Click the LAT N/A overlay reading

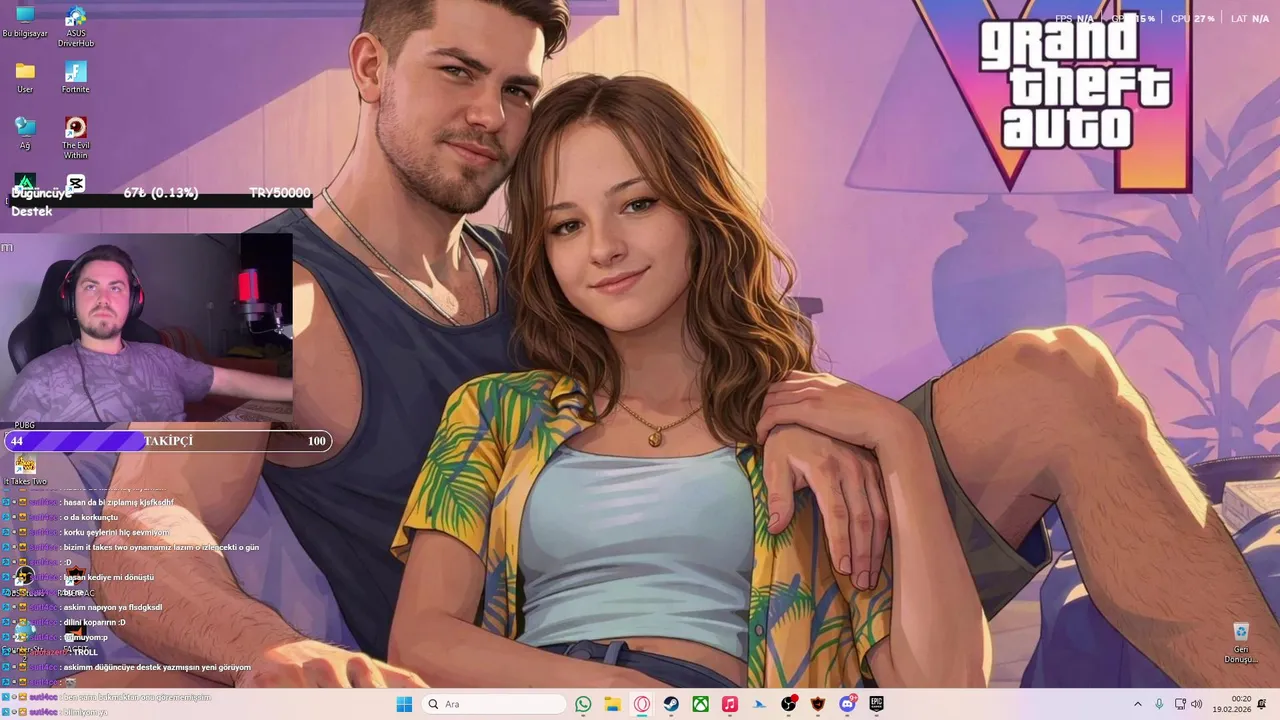point(1250,19)
